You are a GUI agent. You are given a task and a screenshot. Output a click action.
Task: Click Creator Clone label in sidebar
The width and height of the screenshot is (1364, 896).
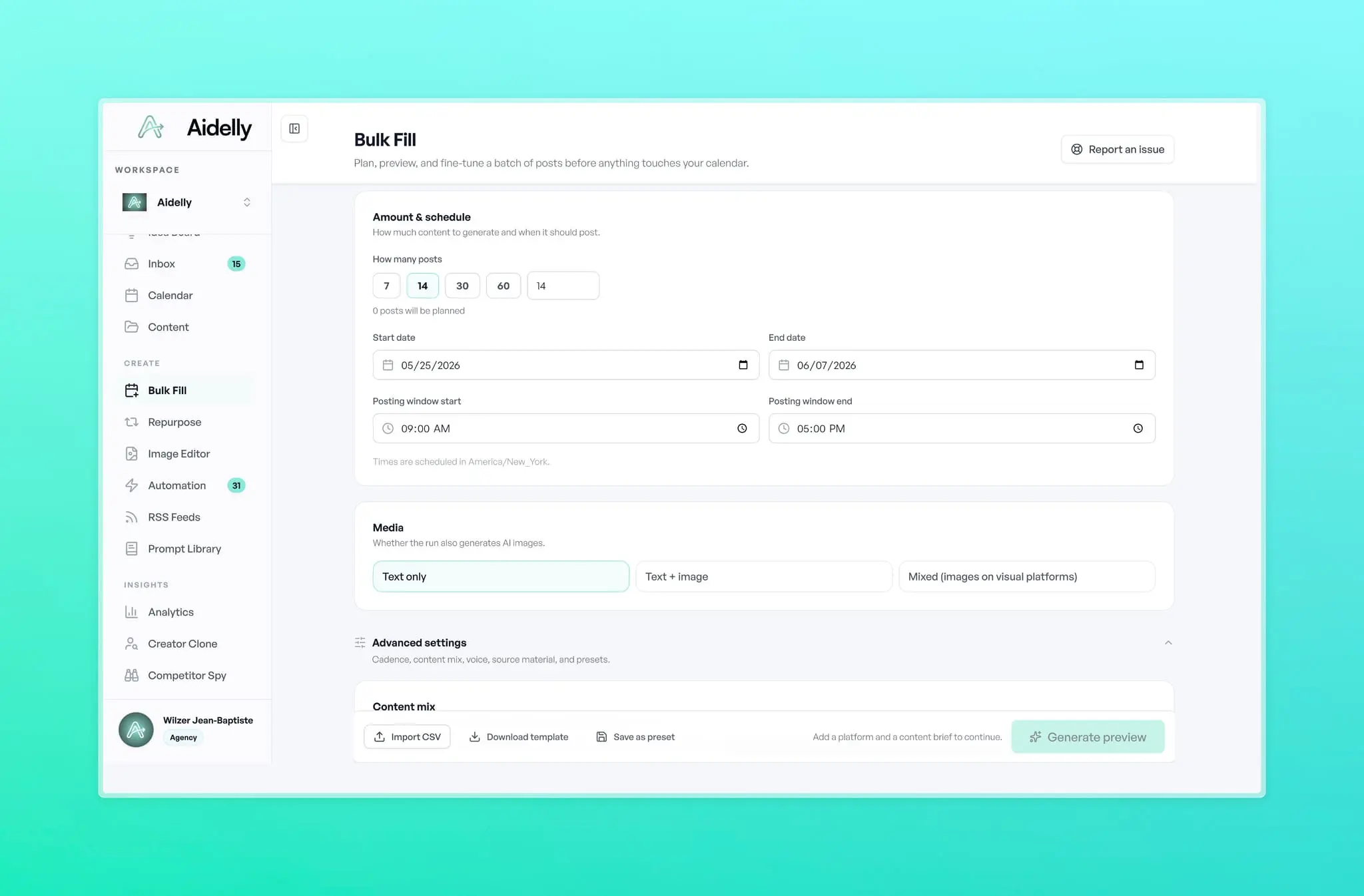tap(182, 644)
